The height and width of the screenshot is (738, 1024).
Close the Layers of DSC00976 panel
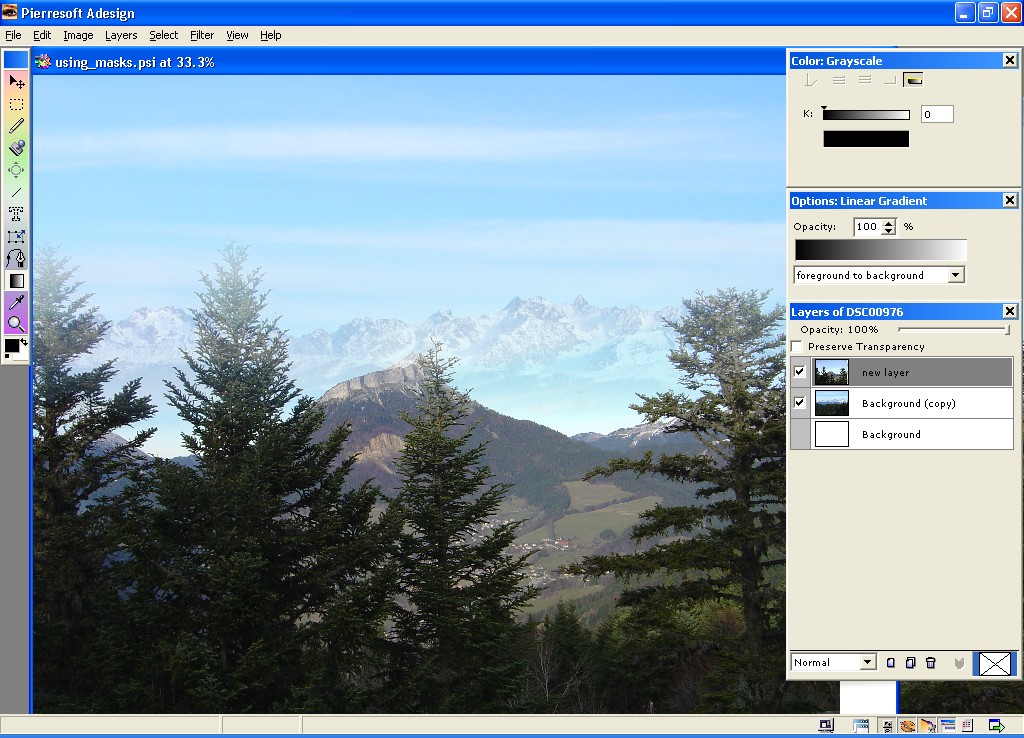pos(1010,311)
